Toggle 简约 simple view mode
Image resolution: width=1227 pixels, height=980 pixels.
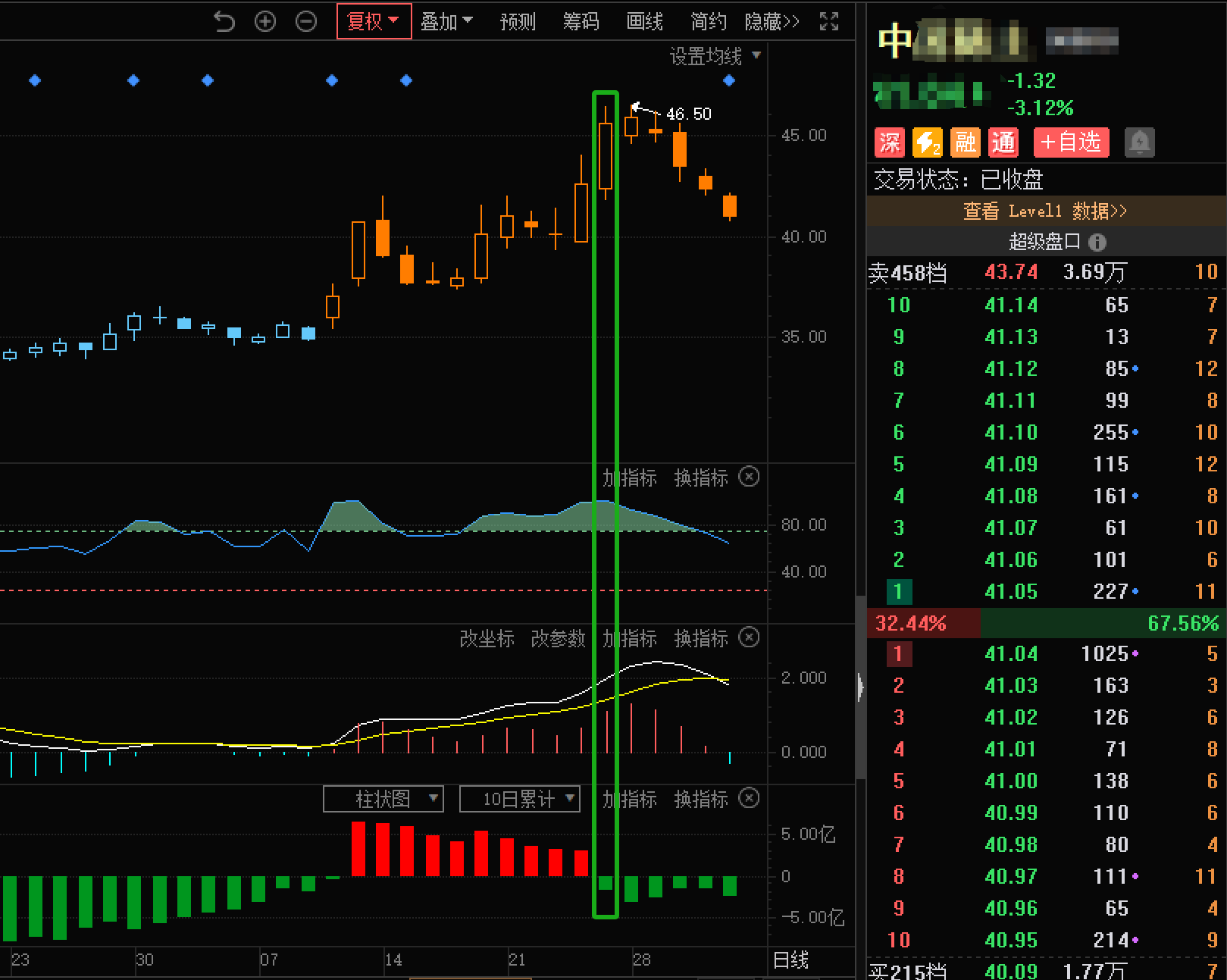(709, 21)
